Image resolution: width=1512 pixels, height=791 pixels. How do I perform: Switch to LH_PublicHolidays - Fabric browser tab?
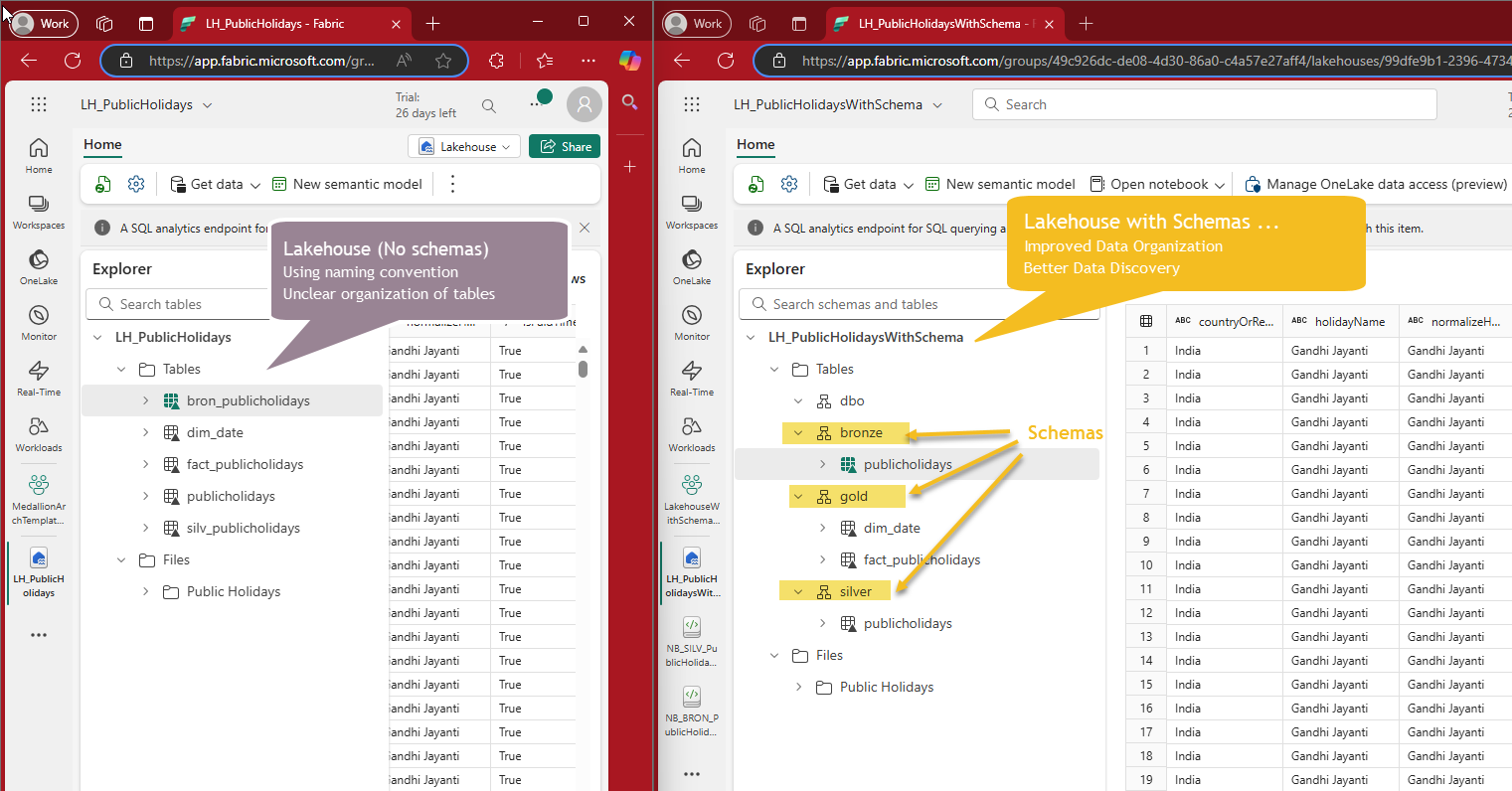click(273, 24)
